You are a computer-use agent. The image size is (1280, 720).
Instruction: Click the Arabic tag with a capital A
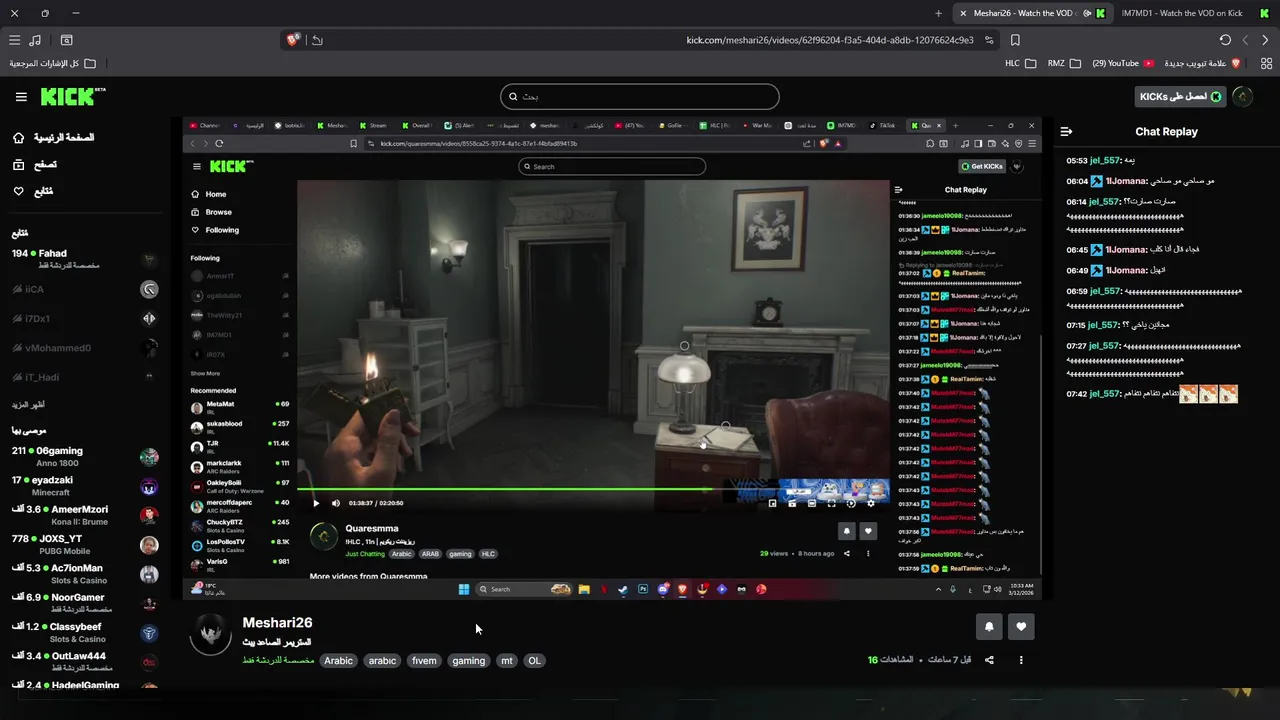[338, 660]
